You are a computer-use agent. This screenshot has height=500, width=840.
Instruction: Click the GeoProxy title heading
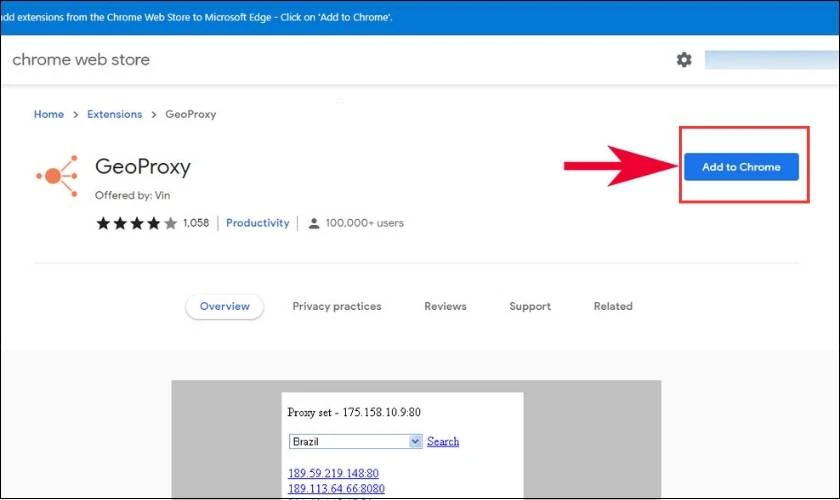[142, 167]
